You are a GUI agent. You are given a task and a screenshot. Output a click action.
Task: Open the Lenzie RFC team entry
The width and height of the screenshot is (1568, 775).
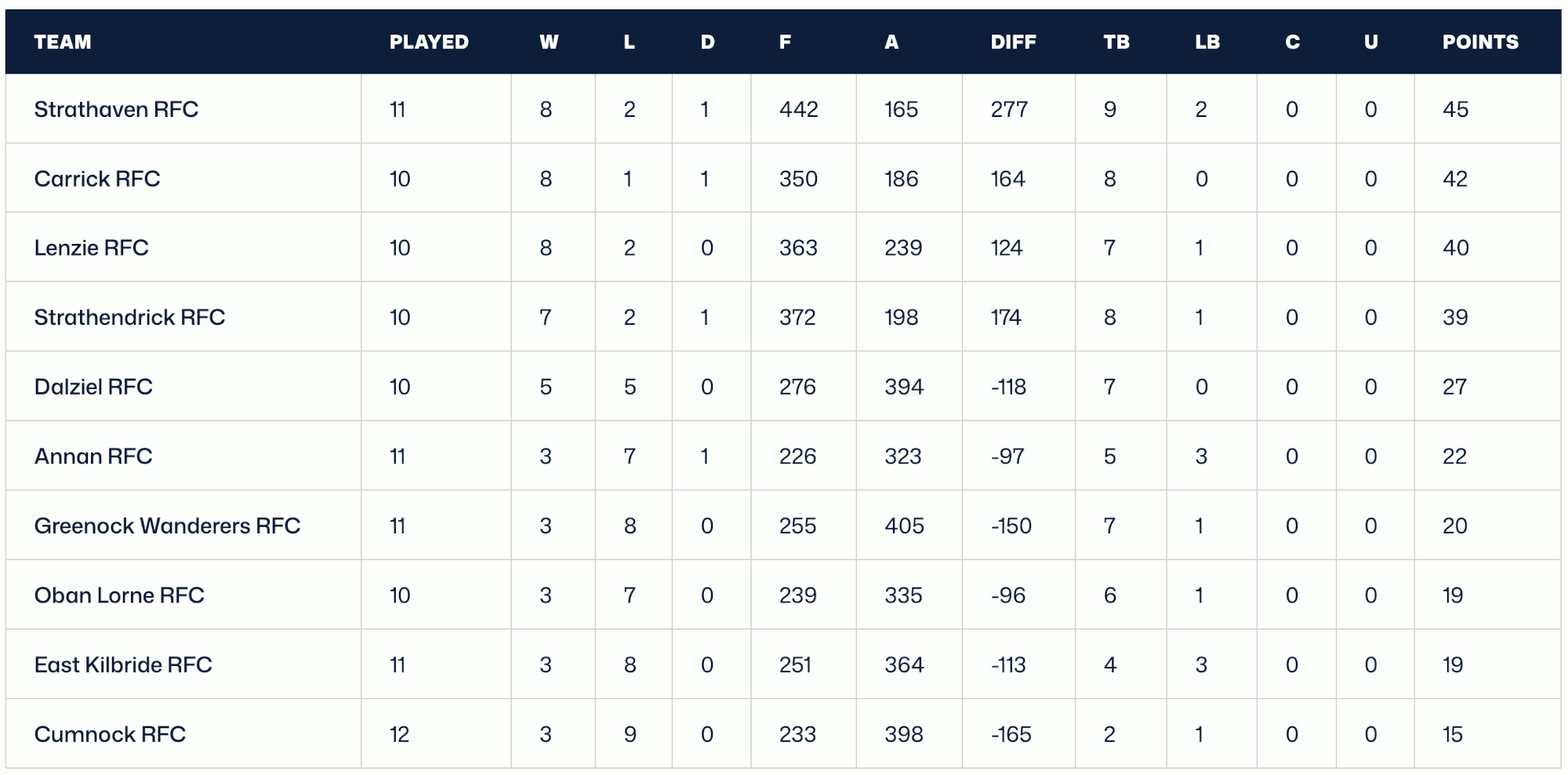(x=91, y=248)
